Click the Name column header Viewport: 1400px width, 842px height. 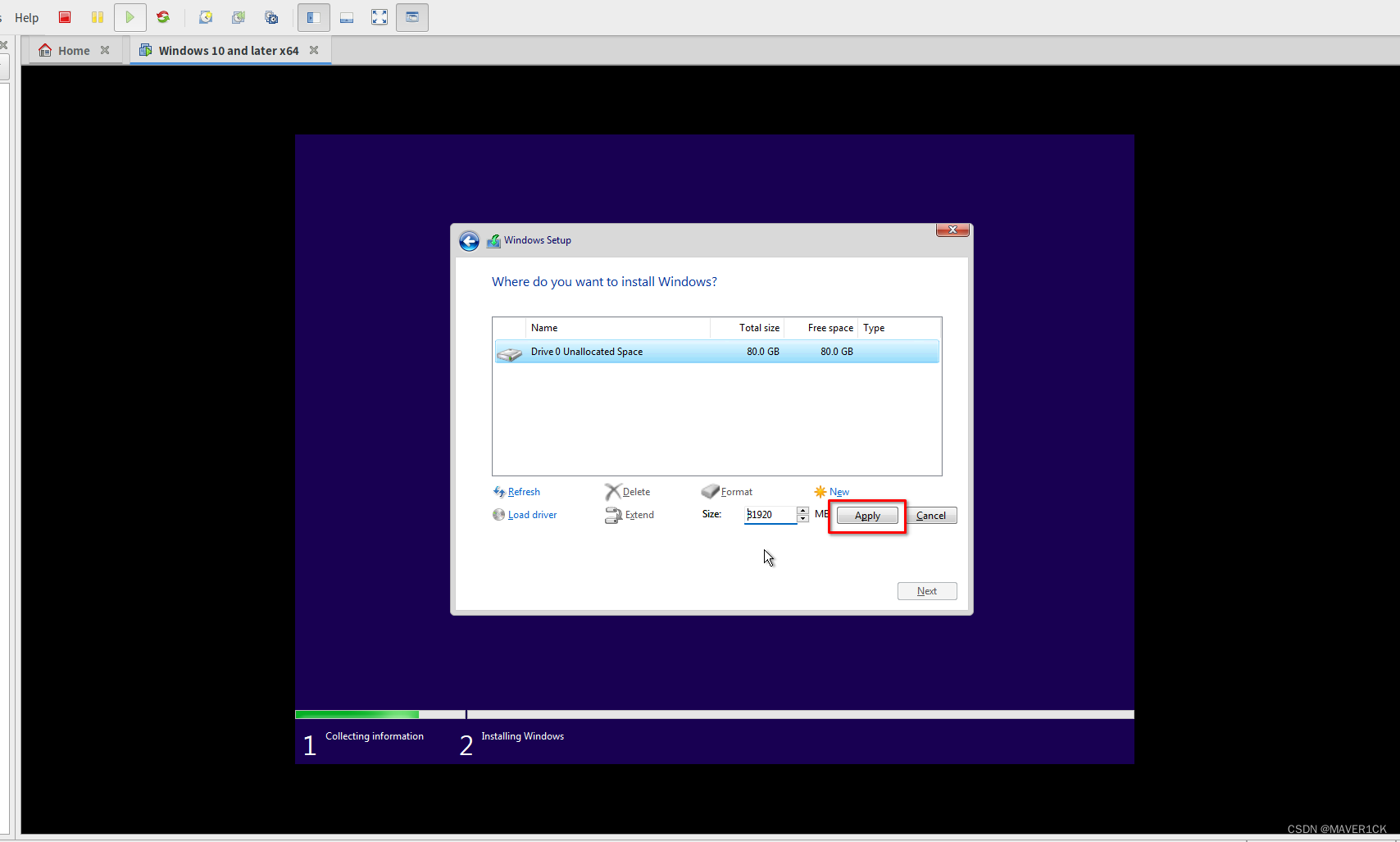coord(617,328)
